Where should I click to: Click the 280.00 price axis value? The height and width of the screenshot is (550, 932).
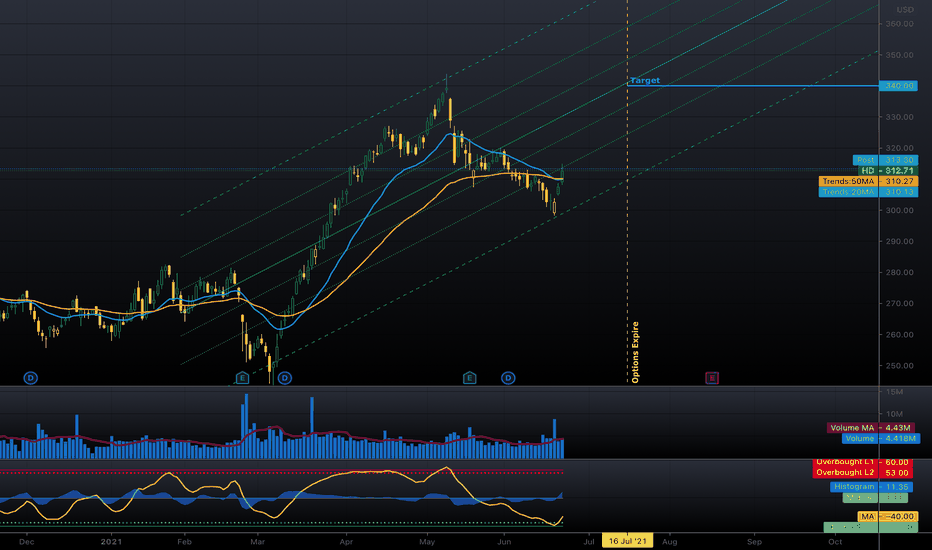(899, 272)
